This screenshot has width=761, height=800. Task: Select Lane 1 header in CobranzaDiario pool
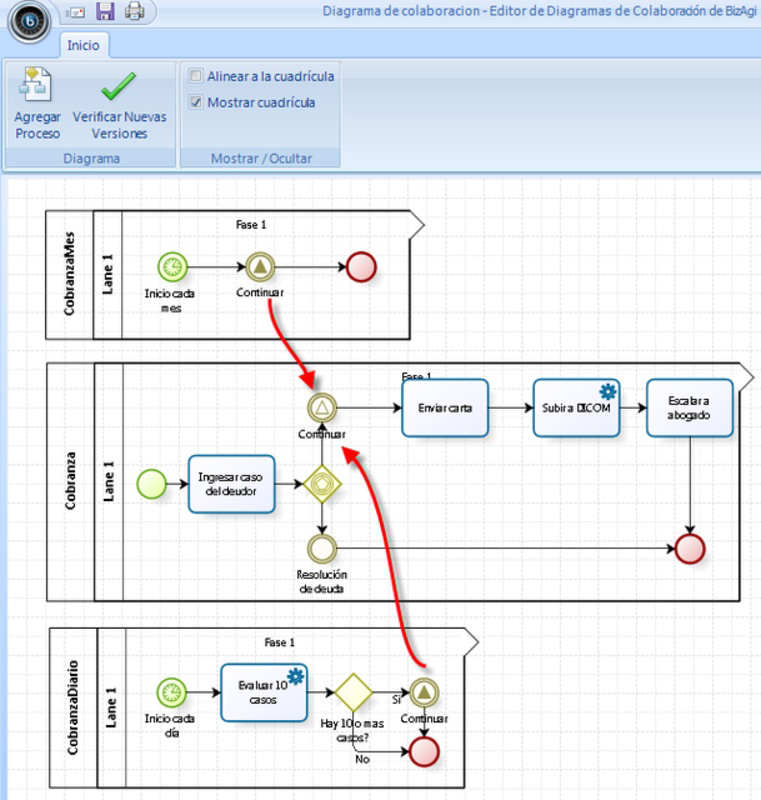[x=111, y=708]
